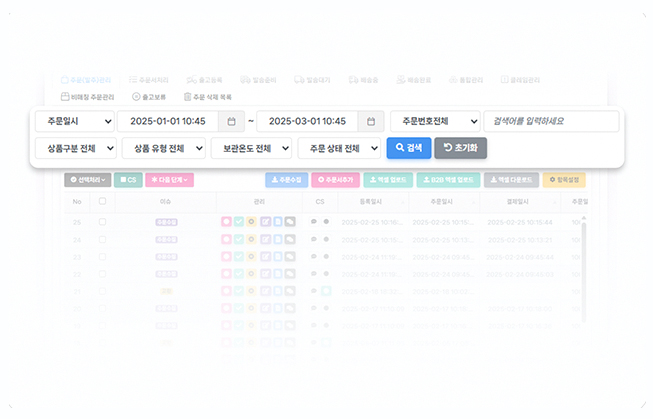Click the pink 주문서추가 button
The image size is (653, 419).
click(x=336, y=180)
